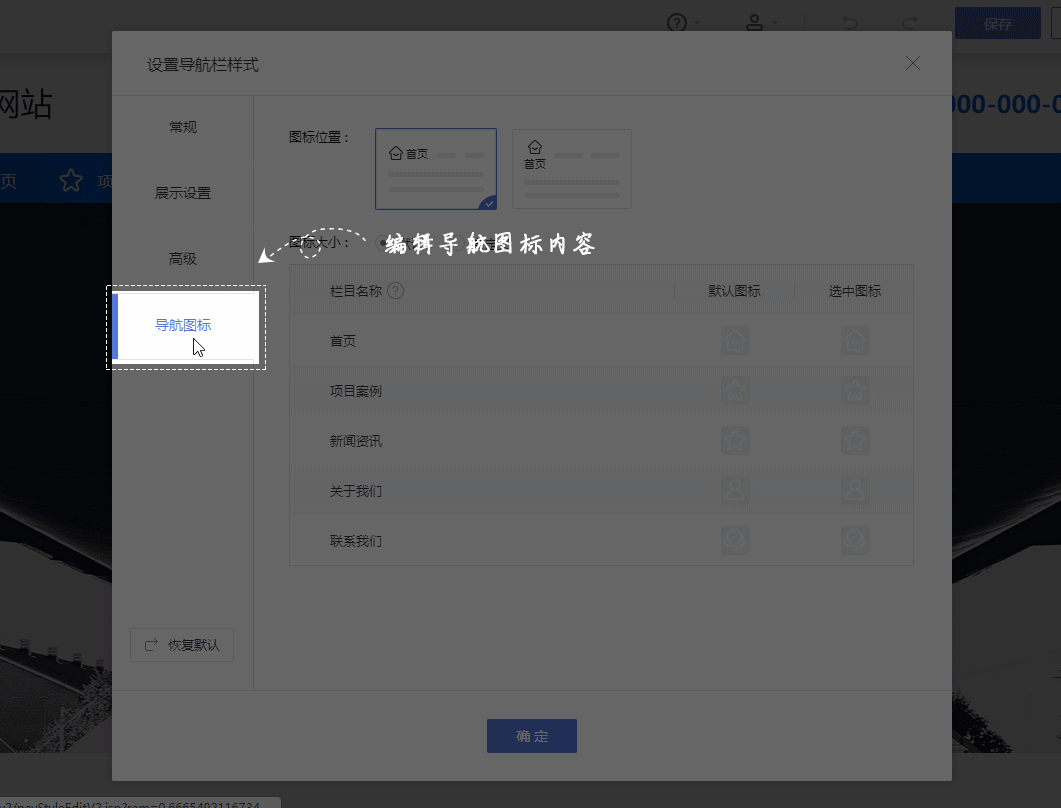Click default person icon for 关于我们
Image resolution: width=1061 pixels, height=808 pixels.
[735, 491]
